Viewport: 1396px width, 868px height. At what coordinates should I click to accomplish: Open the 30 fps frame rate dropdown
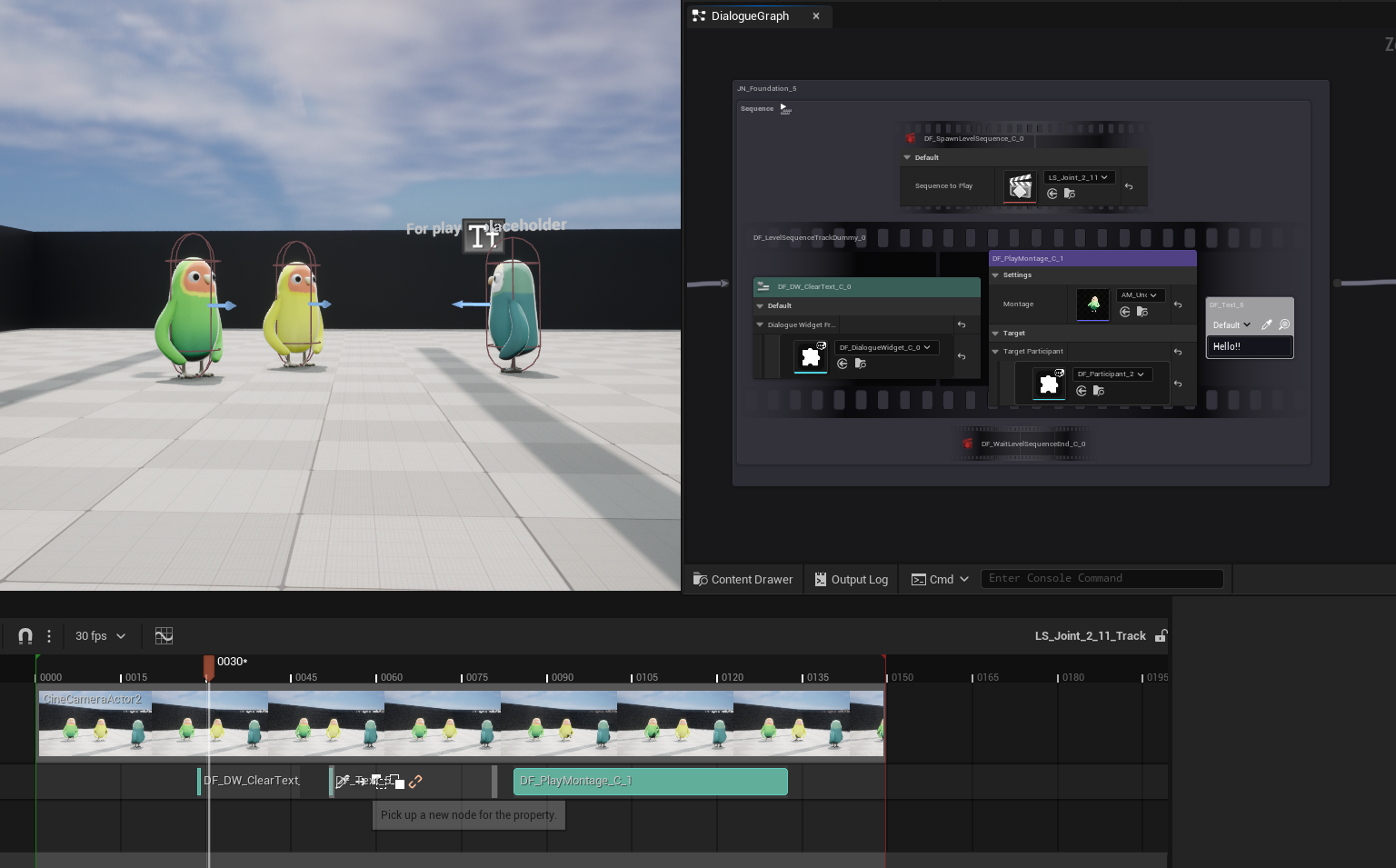(100, 636)
